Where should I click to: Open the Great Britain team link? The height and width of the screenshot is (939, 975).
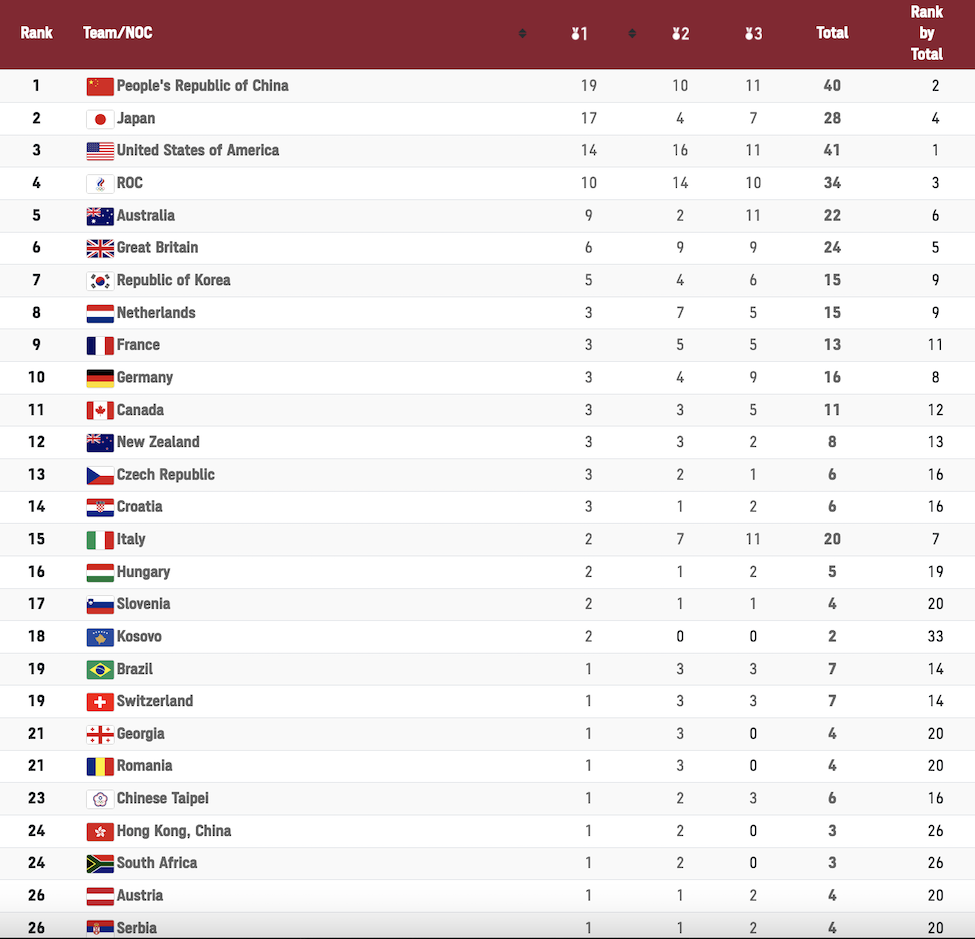click(x=157, y=247)
